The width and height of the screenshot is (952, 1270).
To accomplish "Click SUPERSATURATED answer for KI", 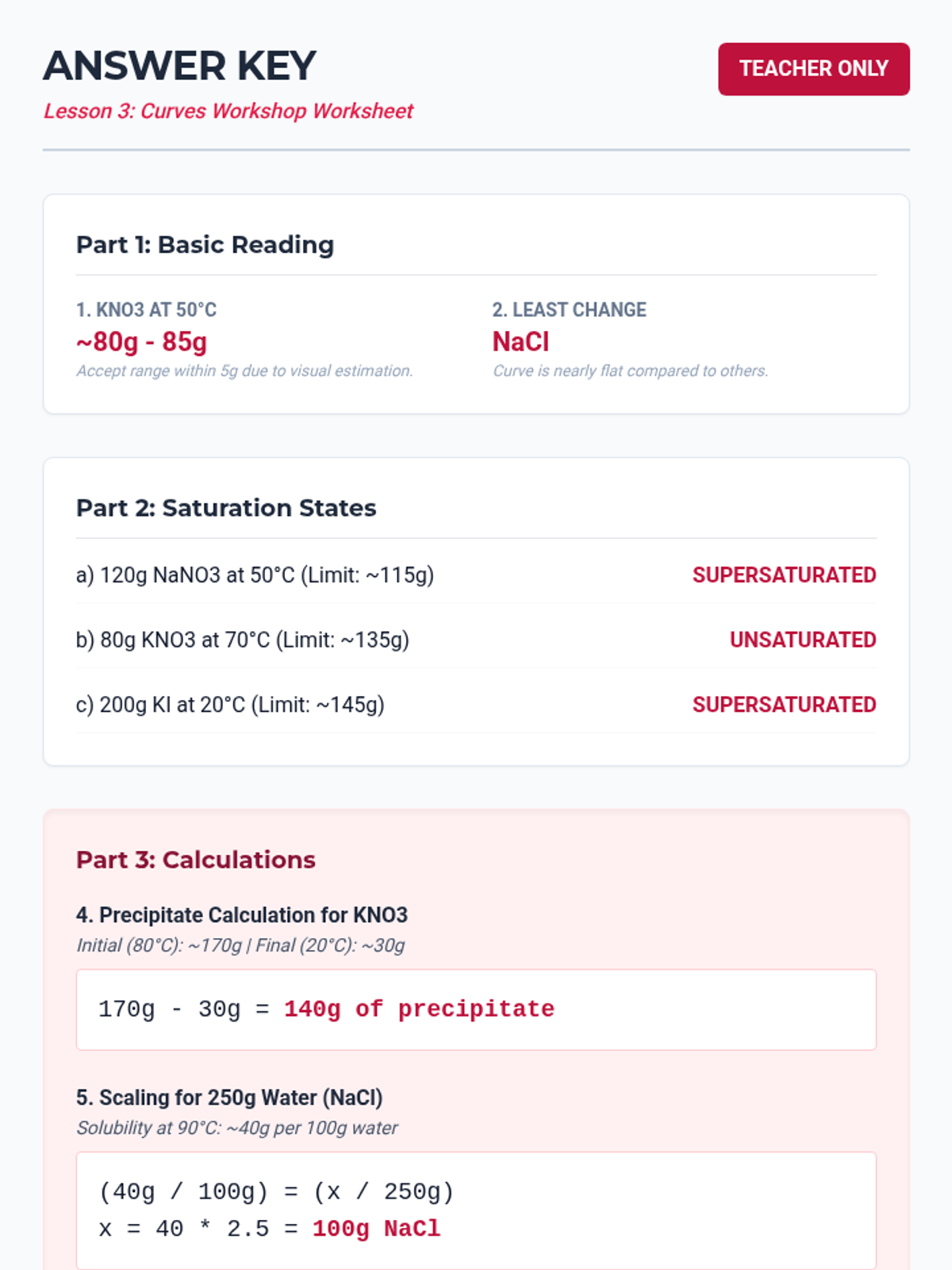I will (x=785, y=705).
